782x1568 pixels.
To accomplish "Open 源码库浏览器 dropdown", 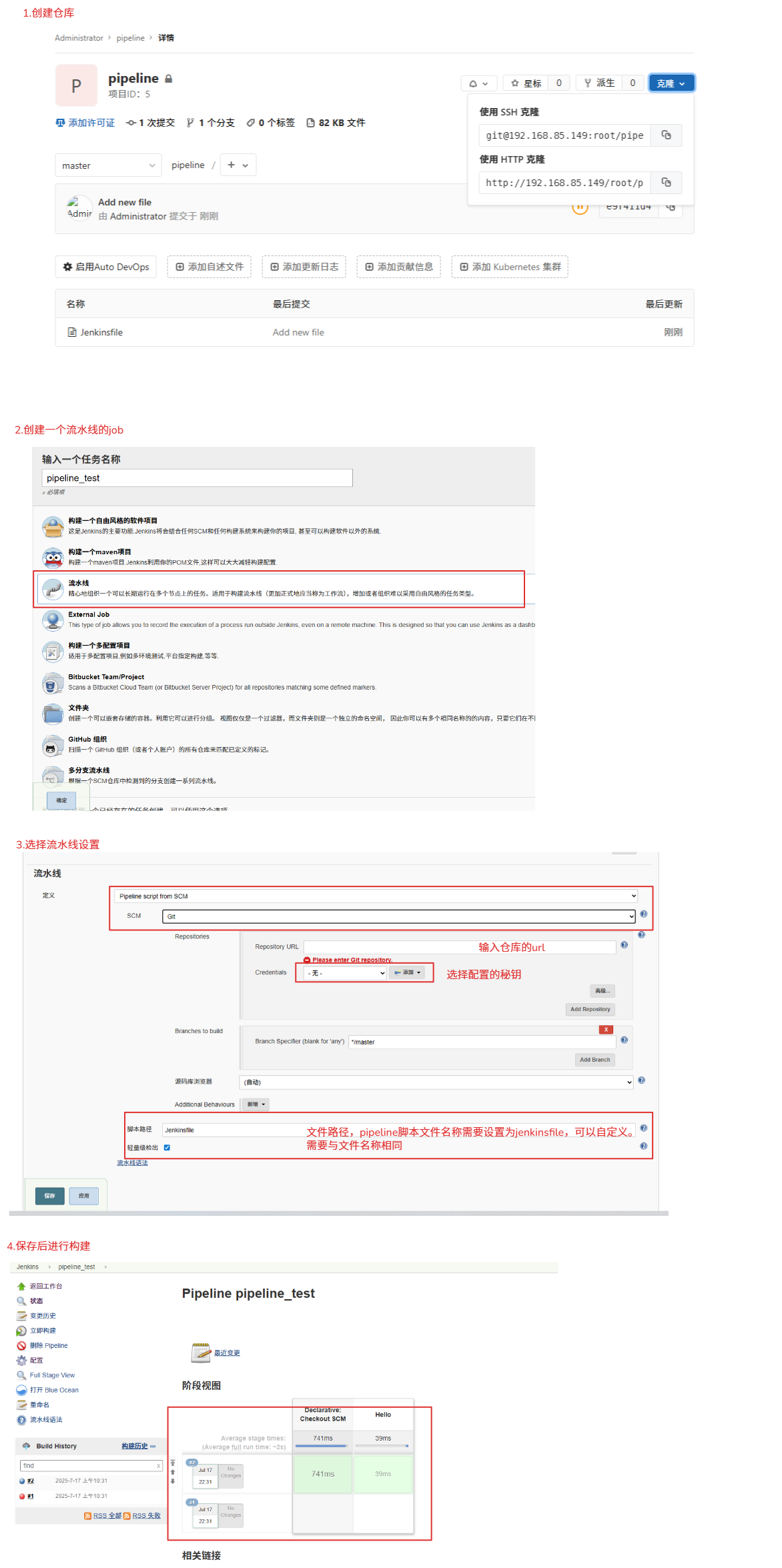I will pos(436,1082).
